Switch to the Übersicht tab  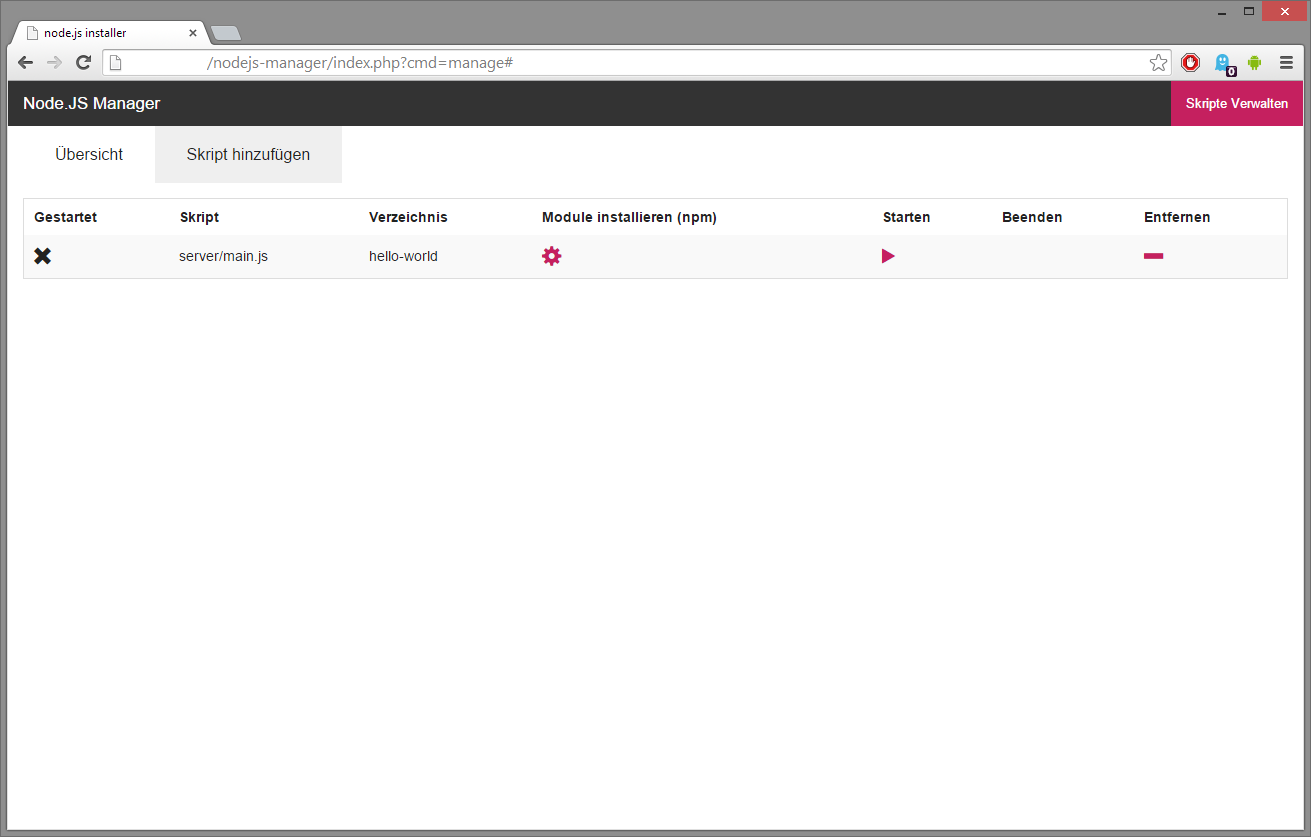89,154
